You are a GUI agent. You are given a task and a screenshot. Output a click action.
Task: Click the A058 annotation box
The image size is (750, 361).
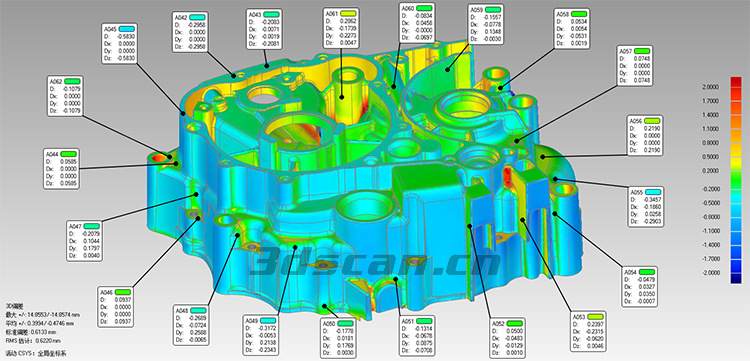point(572,29)
